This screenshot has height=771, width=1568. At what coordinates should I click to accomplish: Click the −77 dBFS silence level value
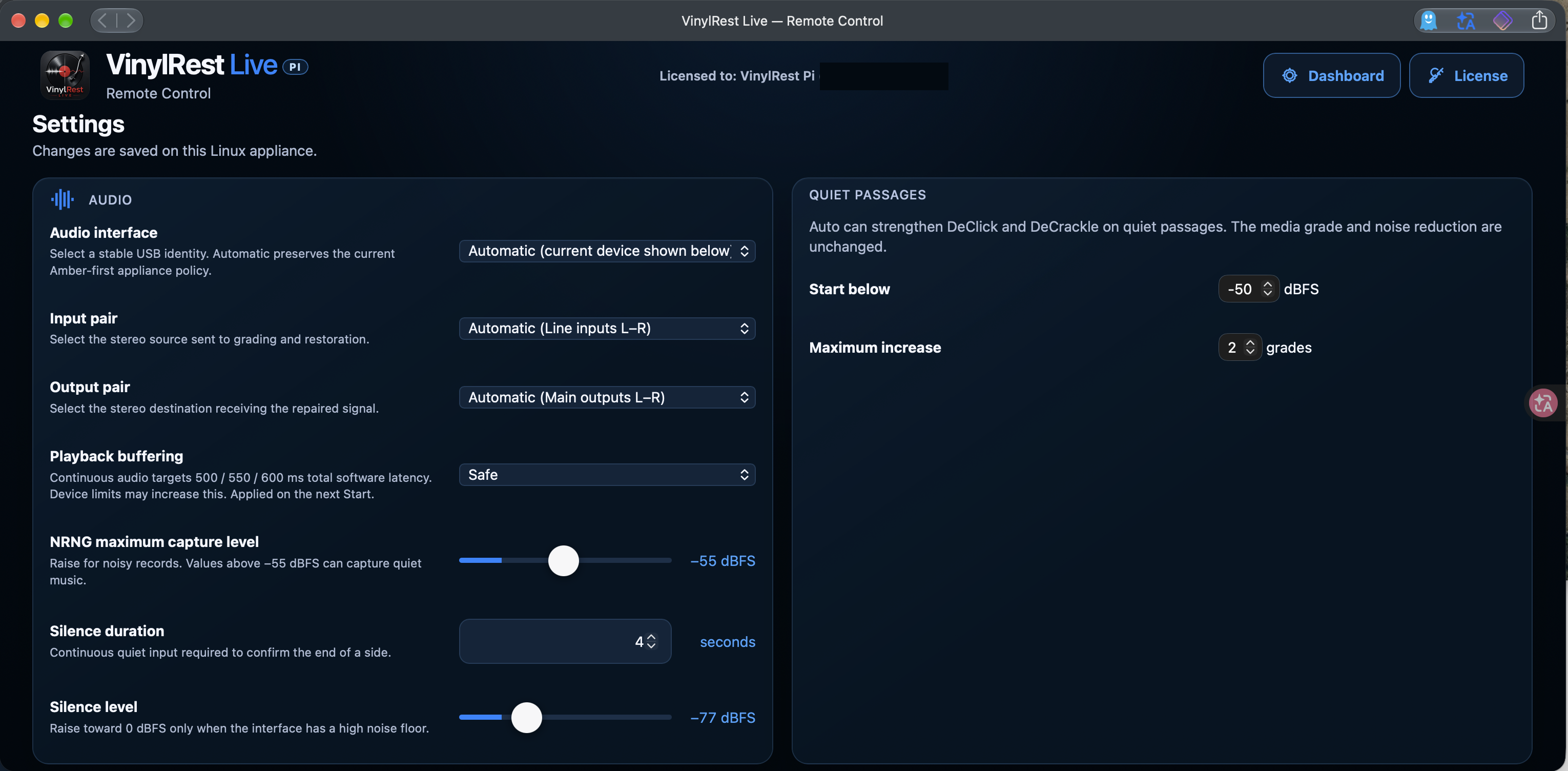(x=723, y=718)
